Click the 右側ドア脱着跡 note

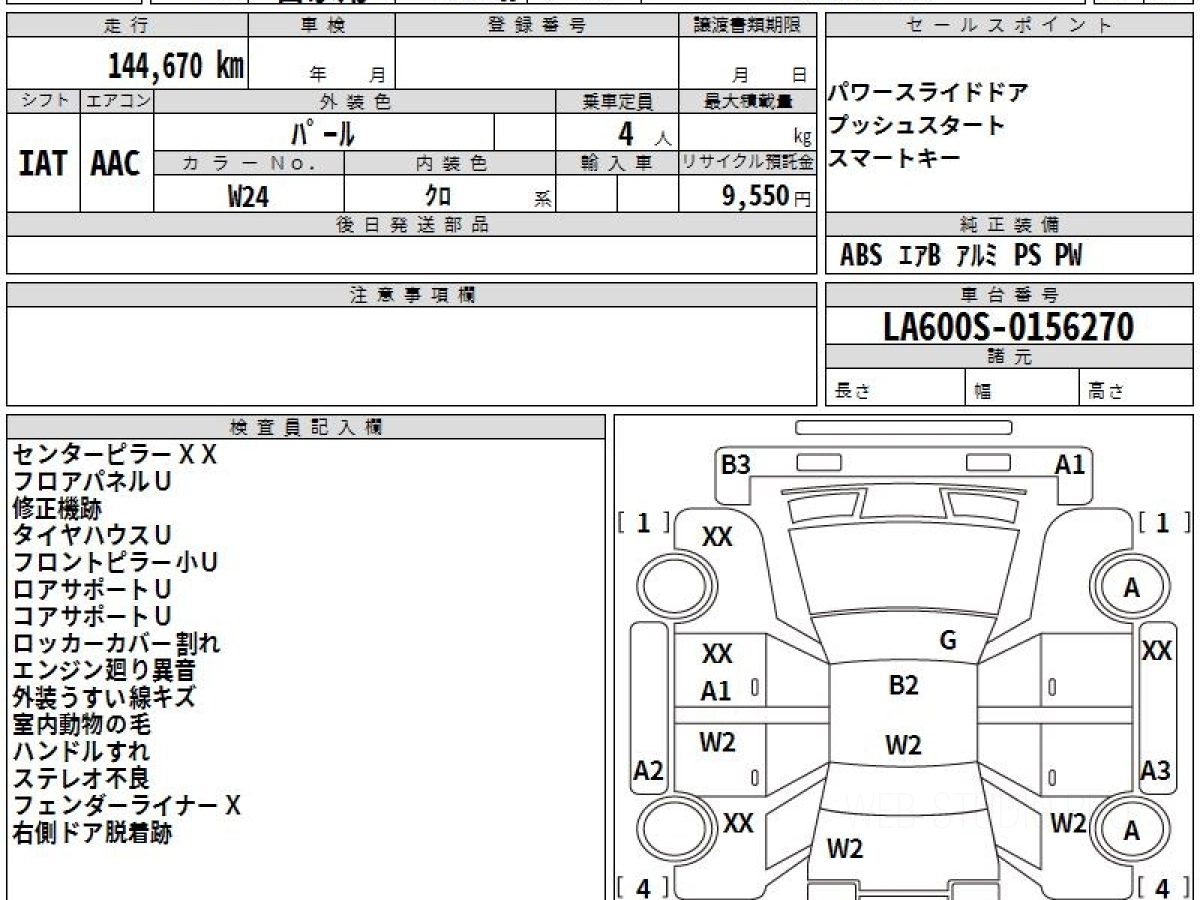click(92, 833)
